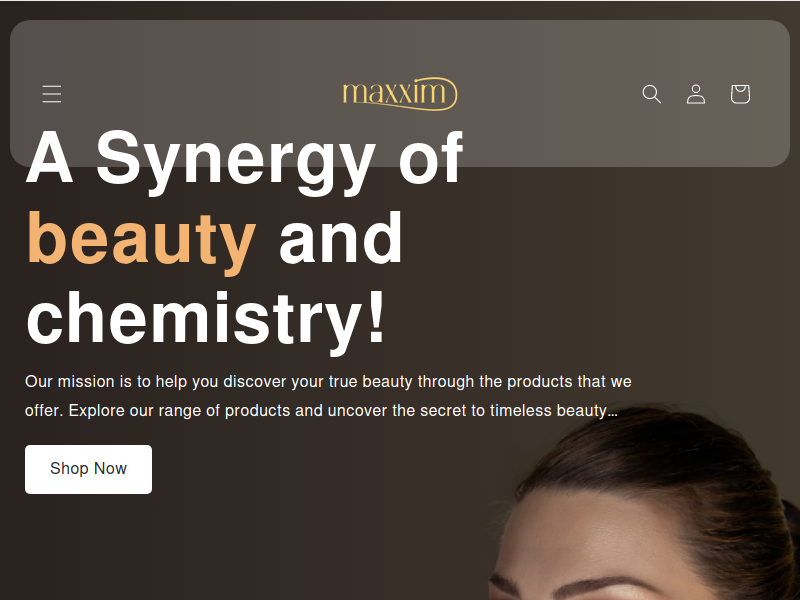Open the account profile icon

(696, 94)
